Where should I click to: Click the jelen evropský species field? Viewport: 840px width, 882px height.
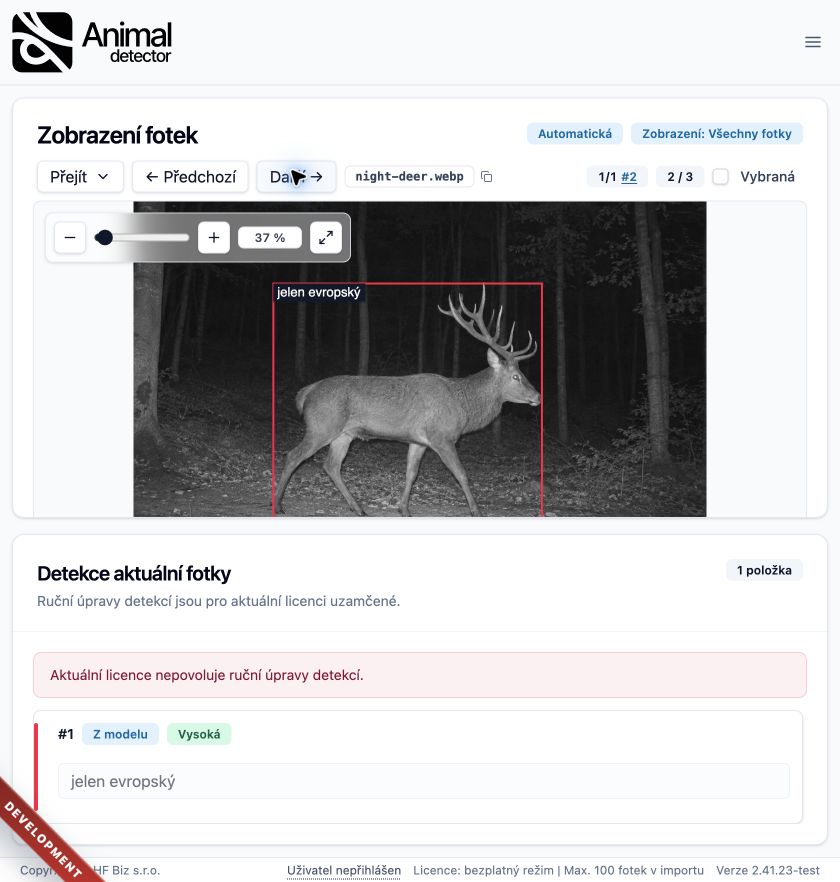424,781
